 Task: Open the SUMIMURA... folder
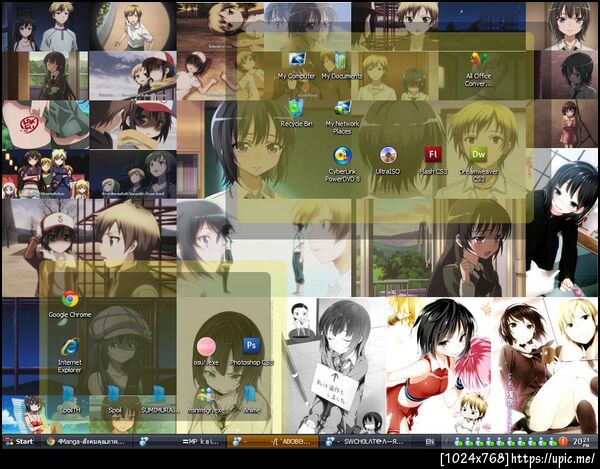pyautogui.click(x=160, y=399)
